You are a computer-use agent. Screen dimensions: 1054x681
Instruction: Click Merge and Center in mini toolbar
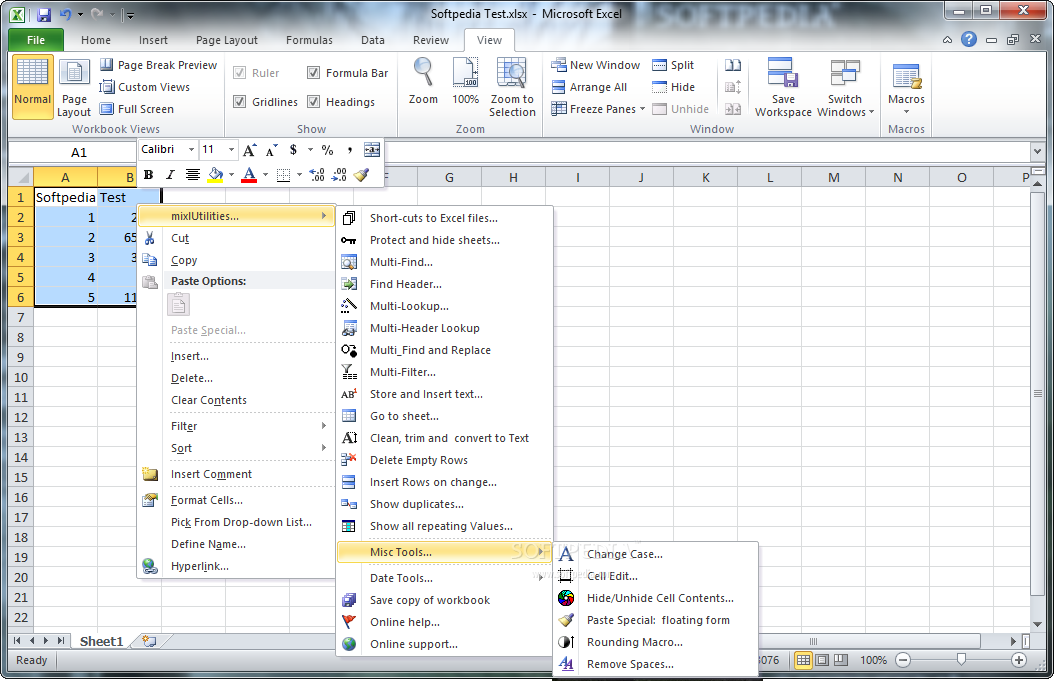(372, 150)
